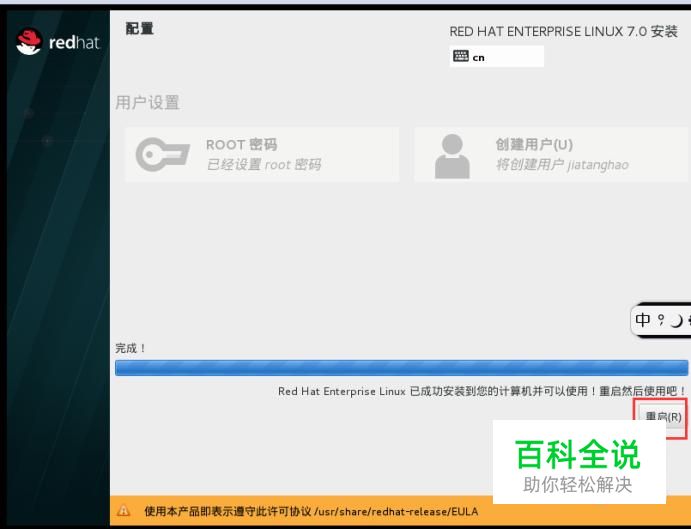The height and width of the screenshot is (529, 691).
Task: Click the EULA warning triangle icon
Action: 123,511
